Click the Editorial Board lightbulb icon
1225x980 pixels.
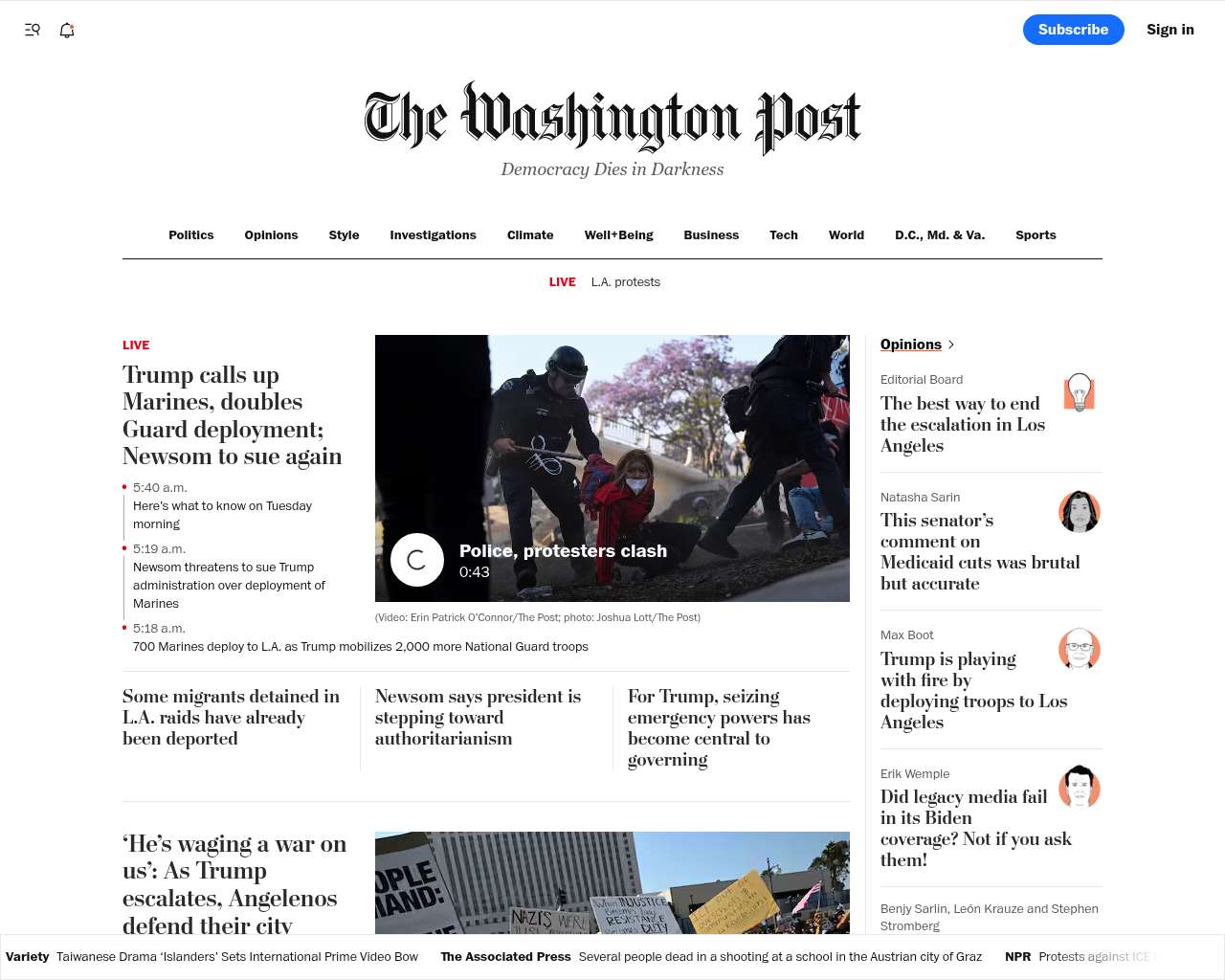pos(1080,392)
